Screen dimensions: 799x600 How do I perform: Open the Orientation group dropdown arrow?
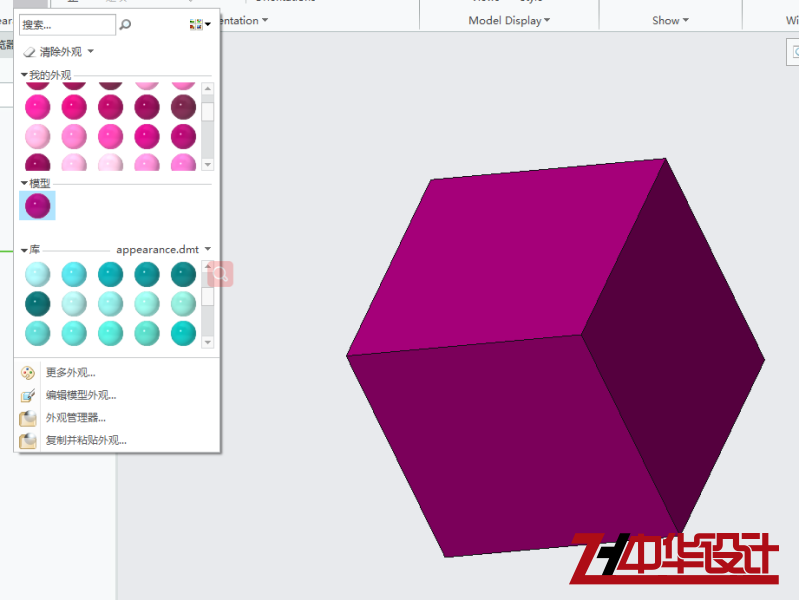(x=264, y=20)
